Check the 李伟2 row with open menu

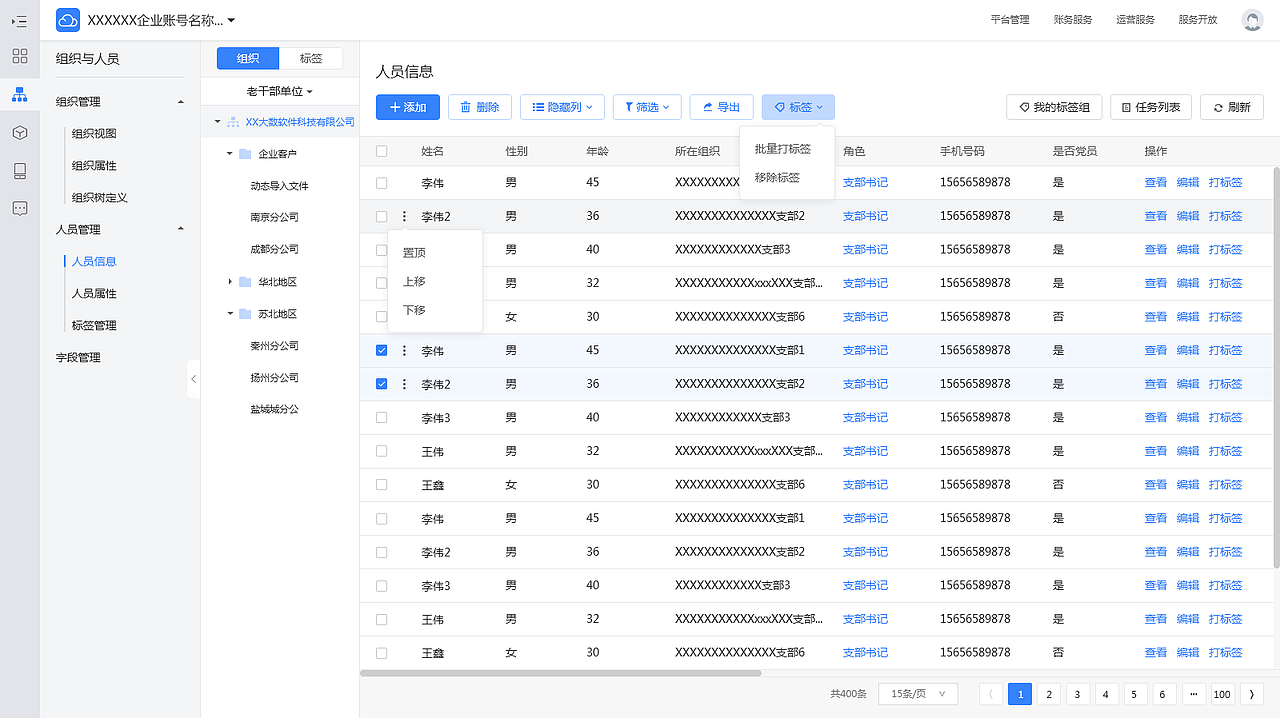pos(381,216)
